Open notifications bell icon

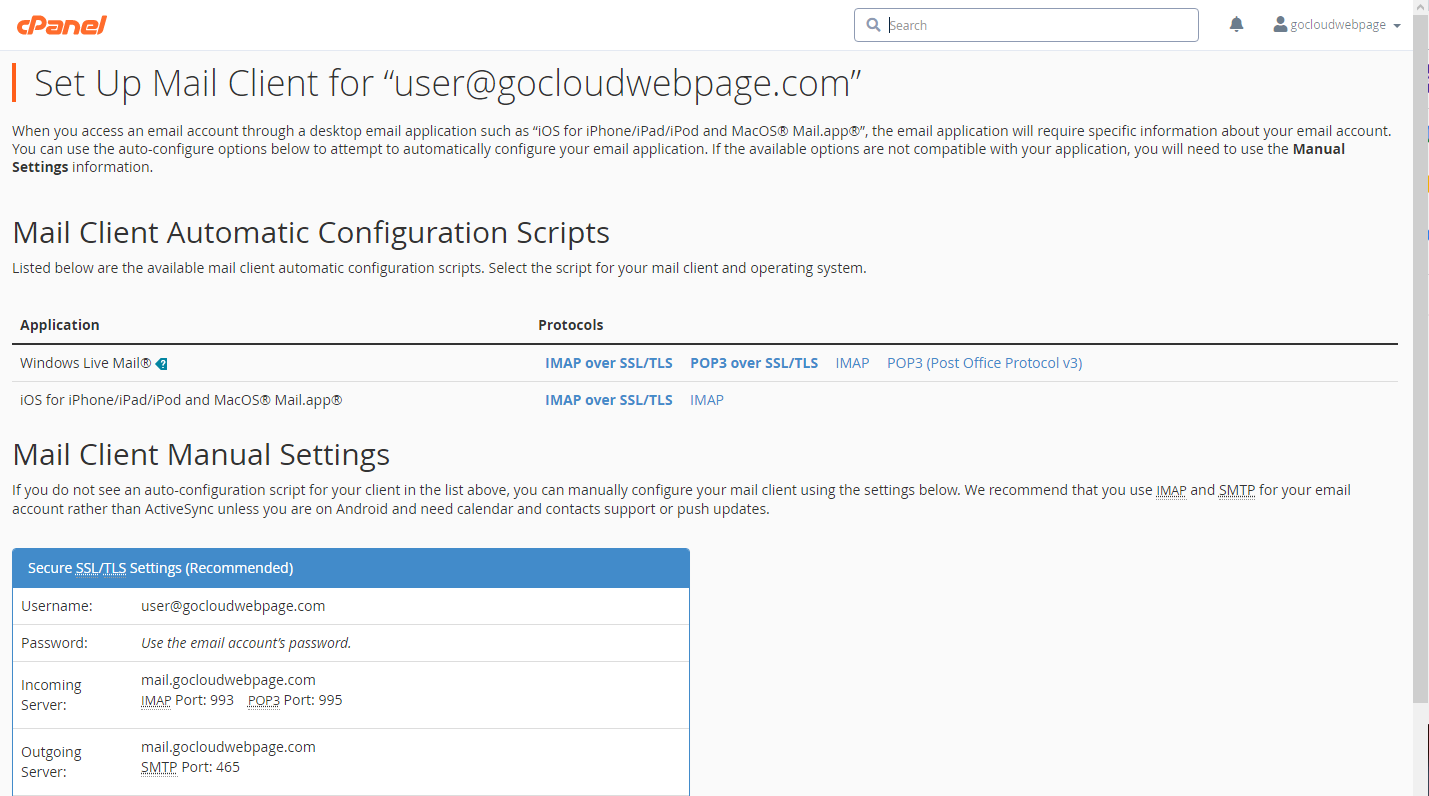(x=1237, y=25)
